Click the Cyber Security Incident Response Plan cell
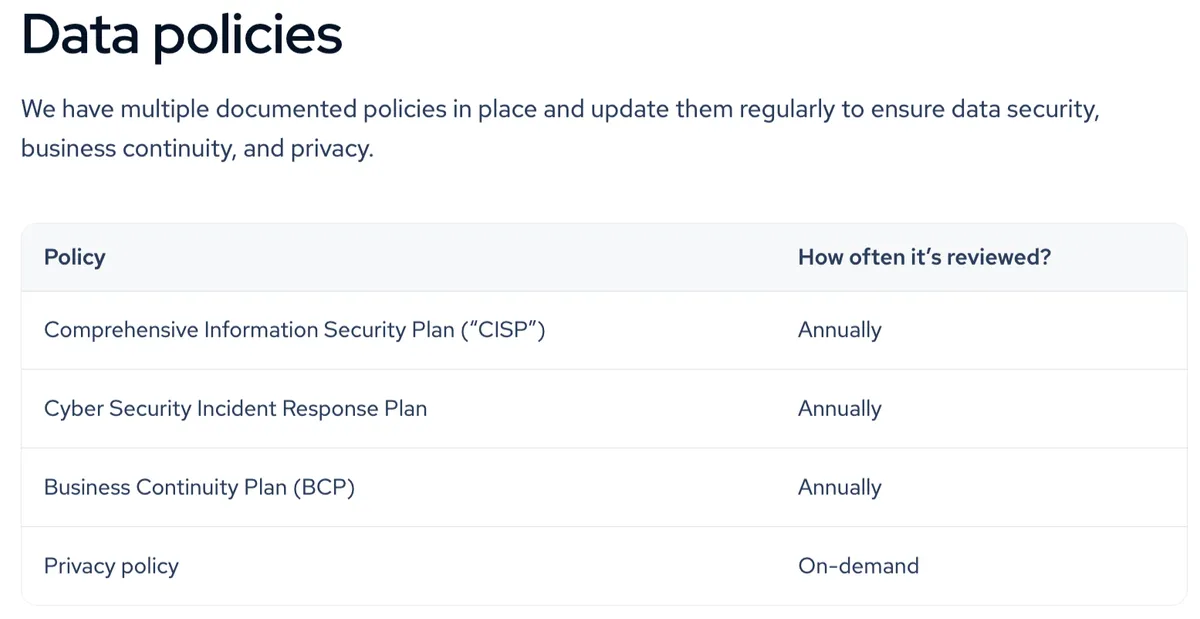This screenshot has height=619, width=1200. click(x=235, y=409)
